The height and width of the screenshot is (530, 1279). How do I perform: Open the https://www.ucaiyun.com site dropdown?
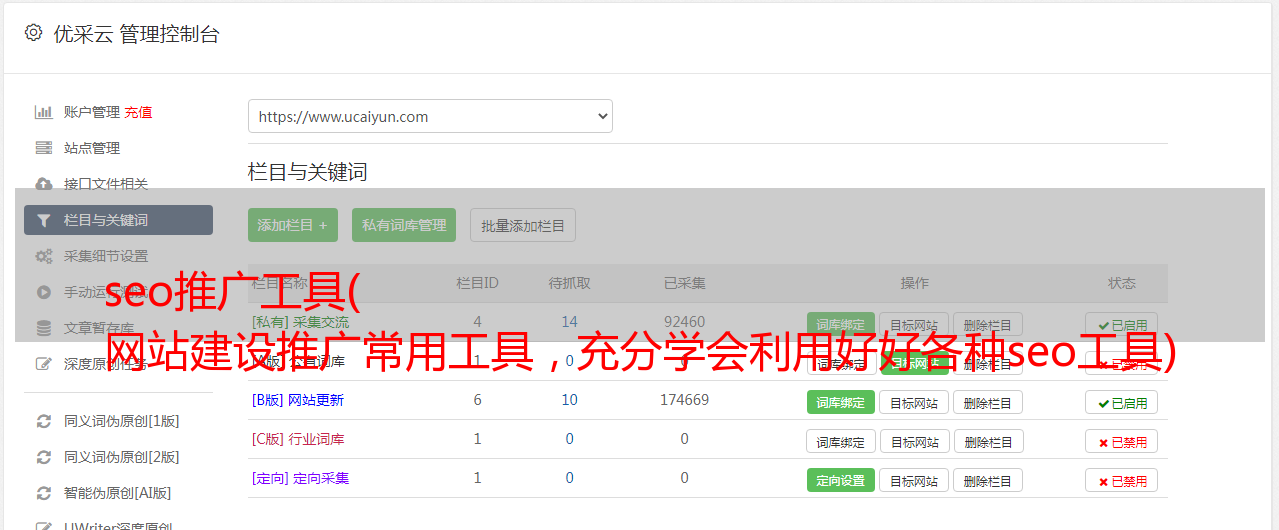430,116
